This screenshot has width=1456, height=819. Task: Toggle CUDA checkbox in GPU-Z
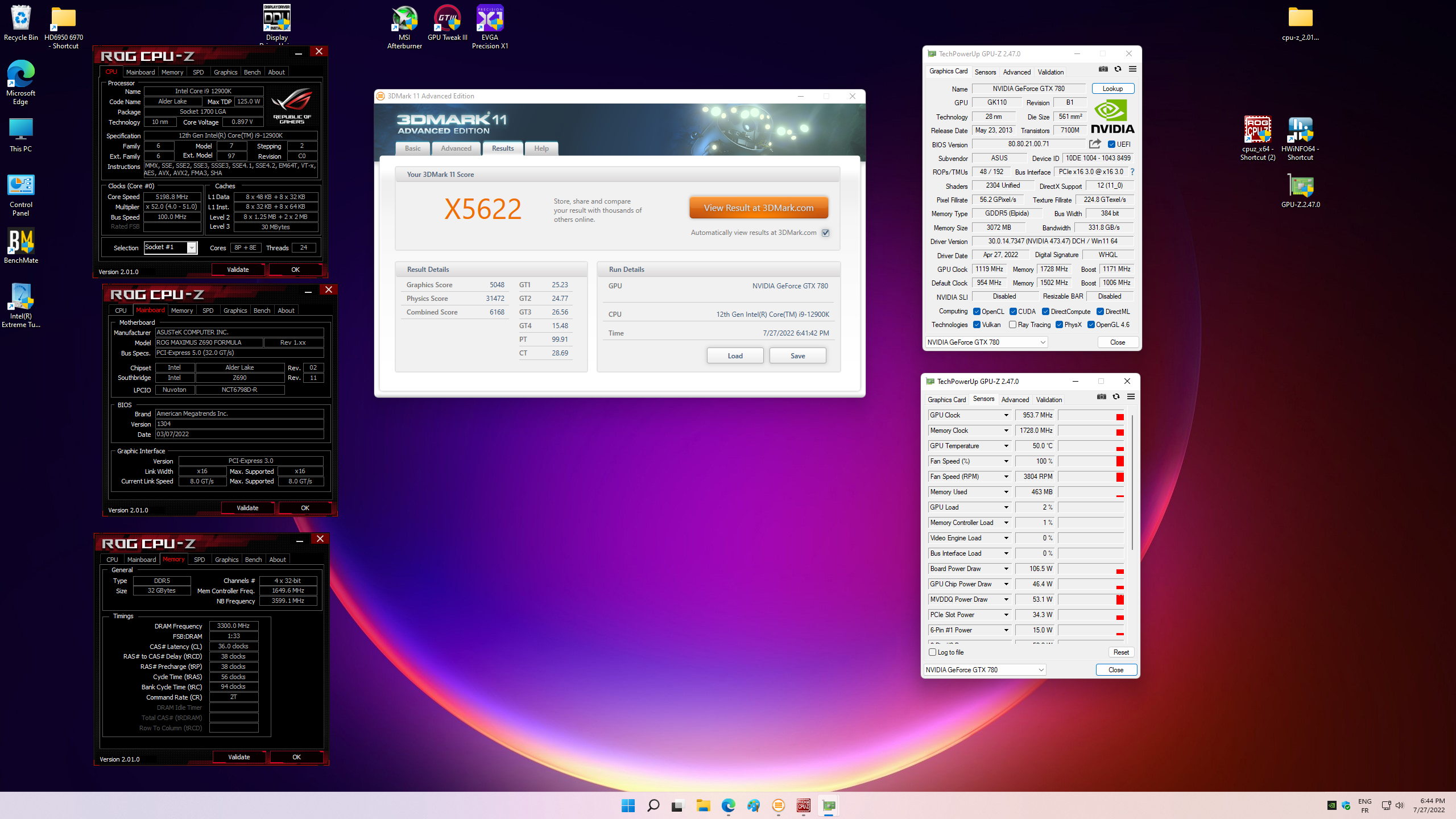(1013, 312)
